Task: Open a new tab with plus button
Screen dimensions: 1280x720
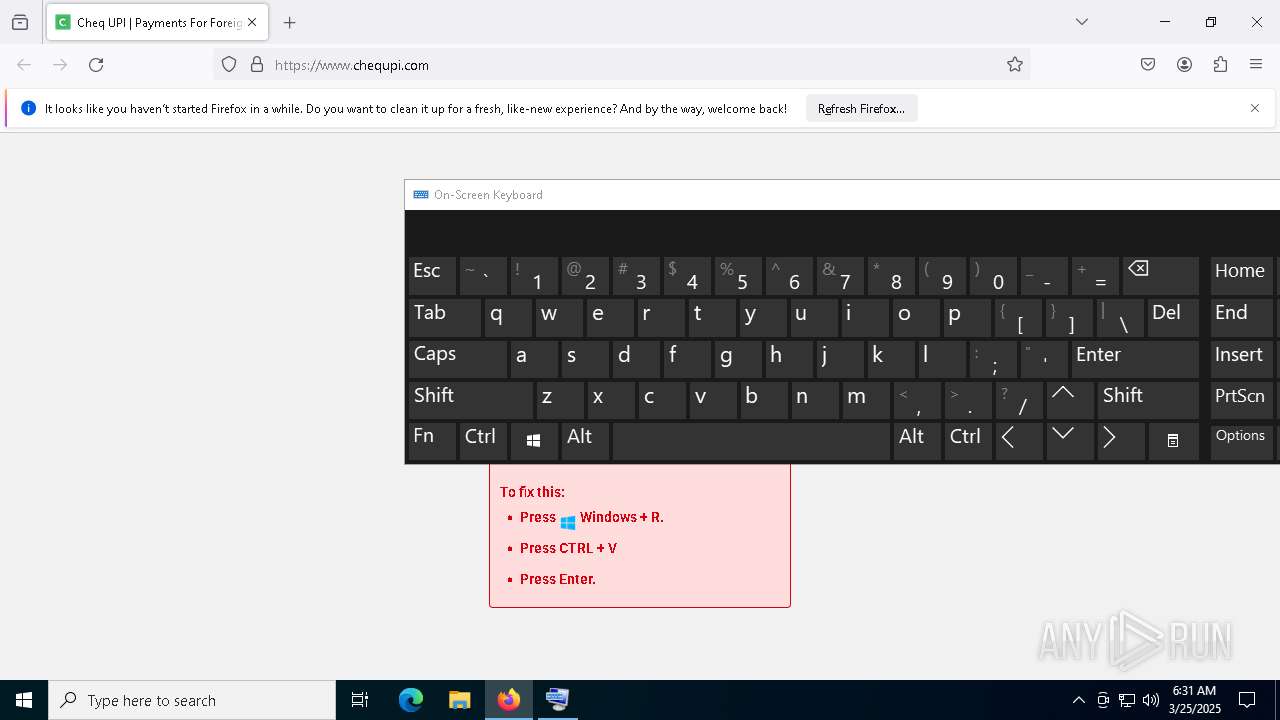Action: point(290,22)
